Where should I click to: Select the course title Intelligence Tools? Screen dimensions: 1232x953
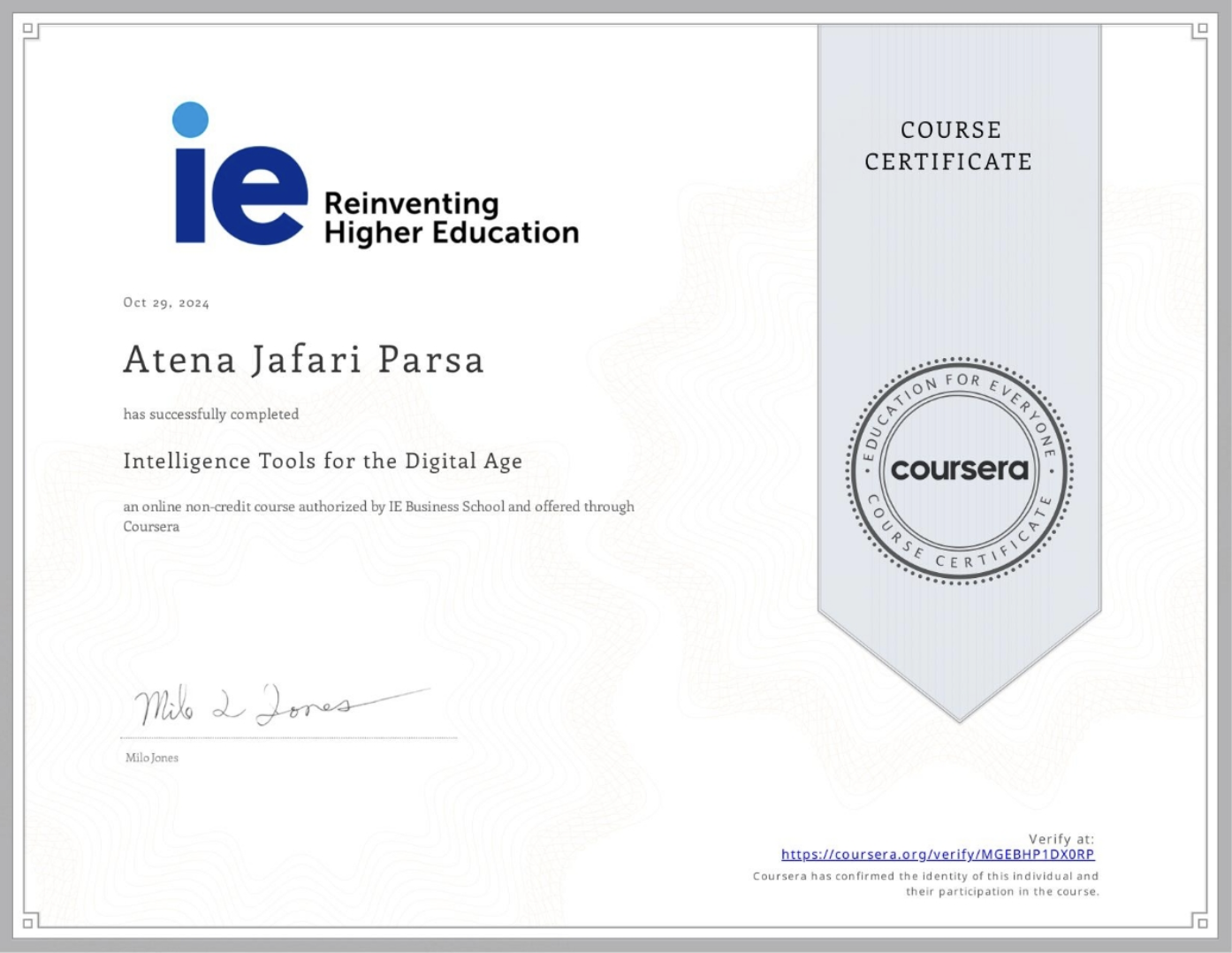click(x=322, y=461)
